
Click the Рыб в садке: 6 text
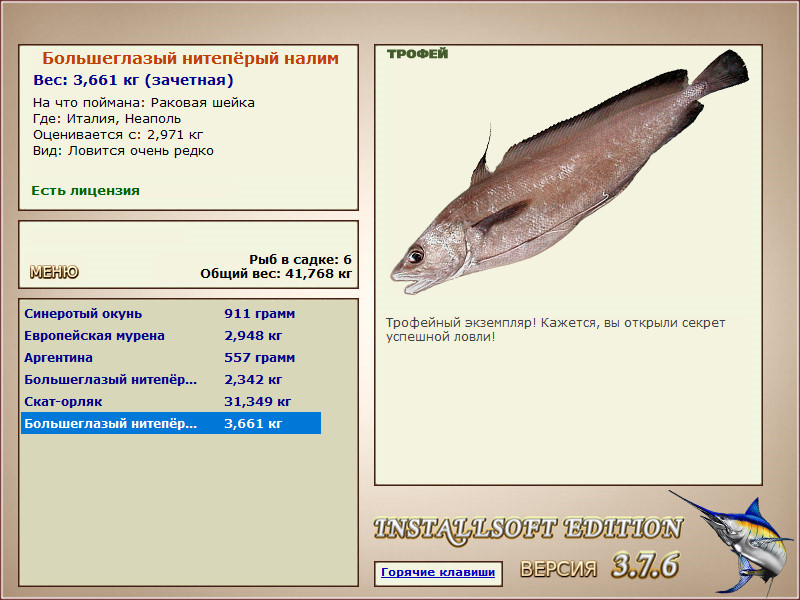point(301,259)
